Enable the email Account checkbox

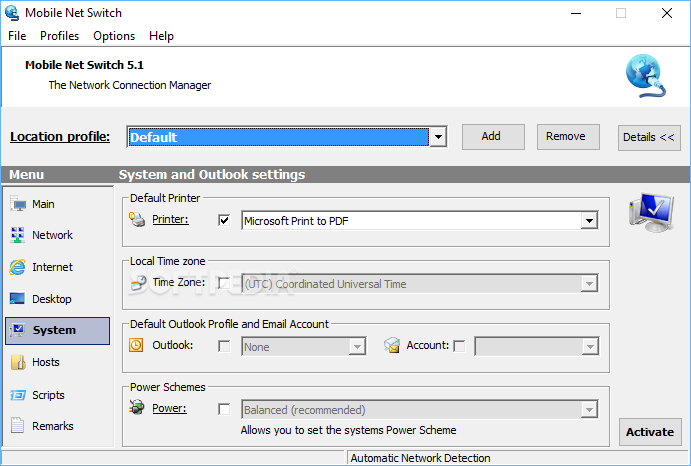459,346
